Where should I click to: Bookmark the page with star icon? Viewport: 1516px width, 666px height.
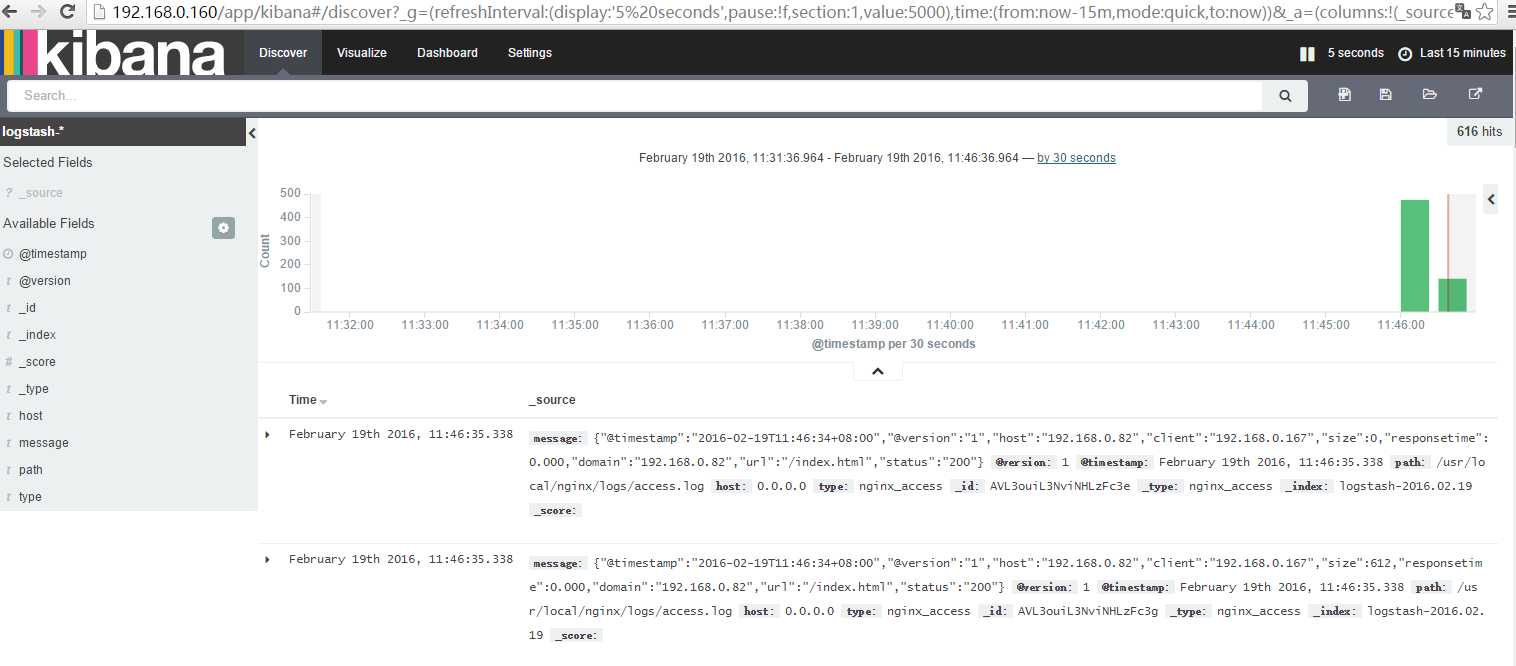1484,12
